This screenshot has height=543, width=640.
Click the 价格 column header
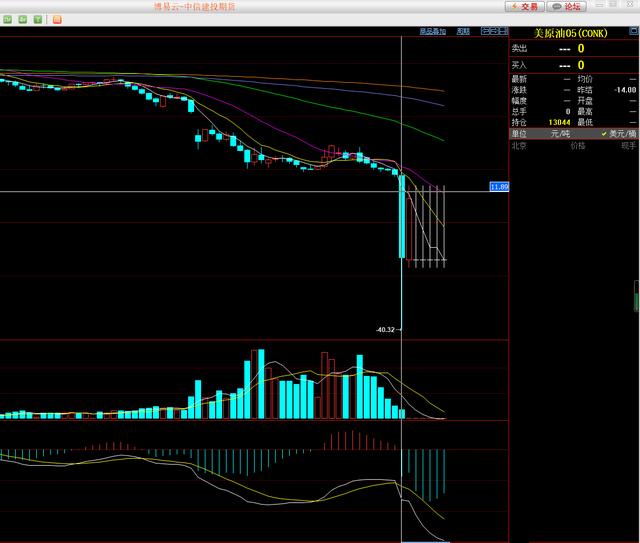point(578,146)
